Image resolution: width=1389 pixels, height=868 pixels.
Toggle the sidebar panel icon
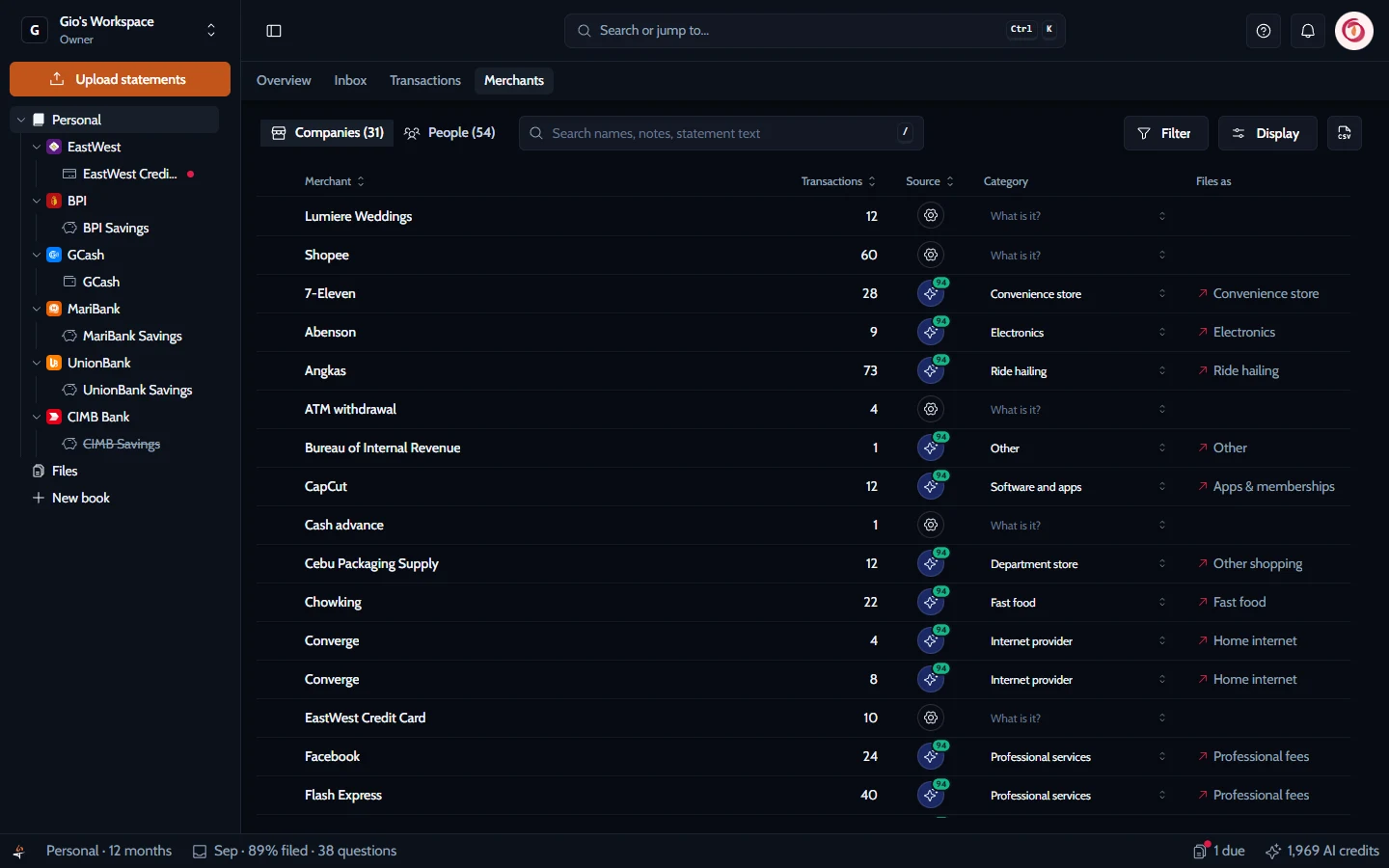[x=274, y=31]
